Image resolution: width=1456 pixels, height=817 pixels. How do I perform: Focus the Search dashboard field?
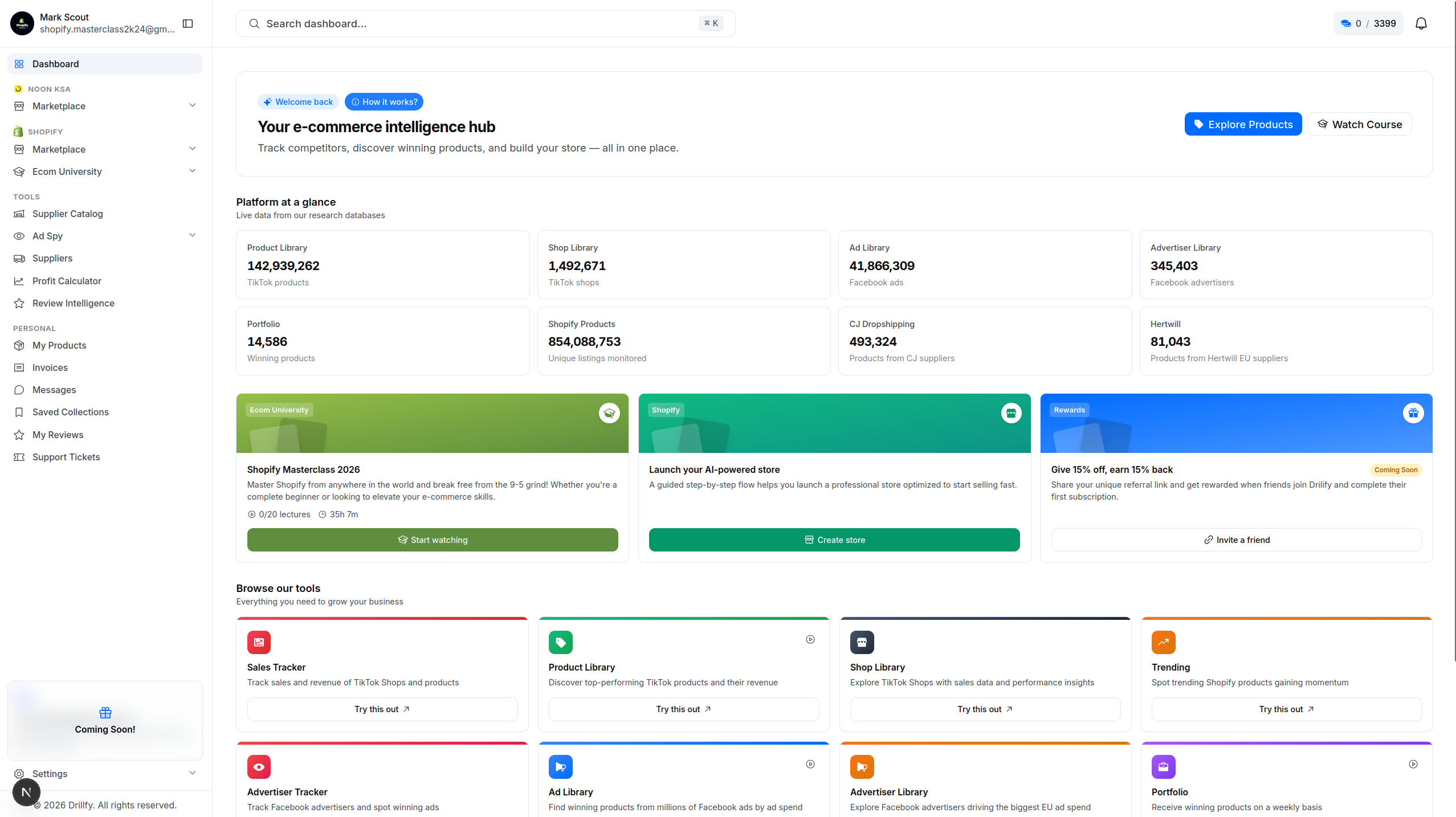[486, 23]
